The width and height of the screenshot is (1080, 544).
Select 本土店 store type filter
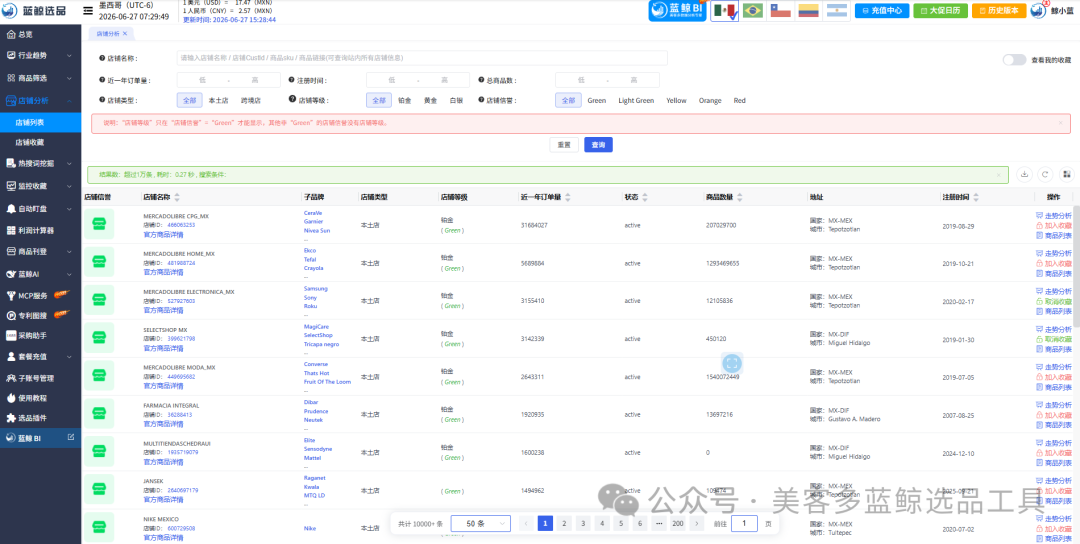pos(218,101)
